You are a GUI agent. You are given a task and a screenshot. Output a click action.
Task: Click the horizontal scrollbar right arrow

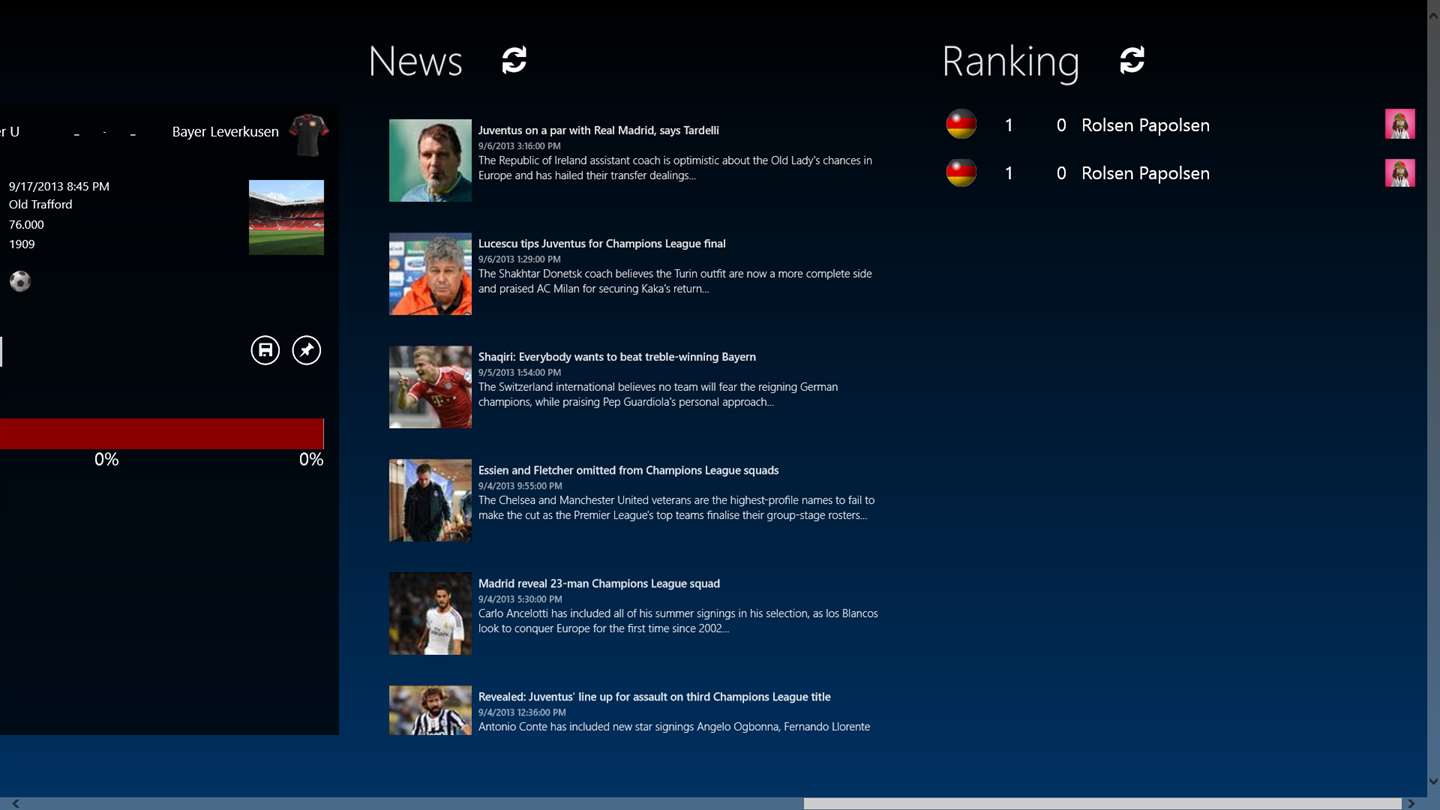[x=1411, y=803]
